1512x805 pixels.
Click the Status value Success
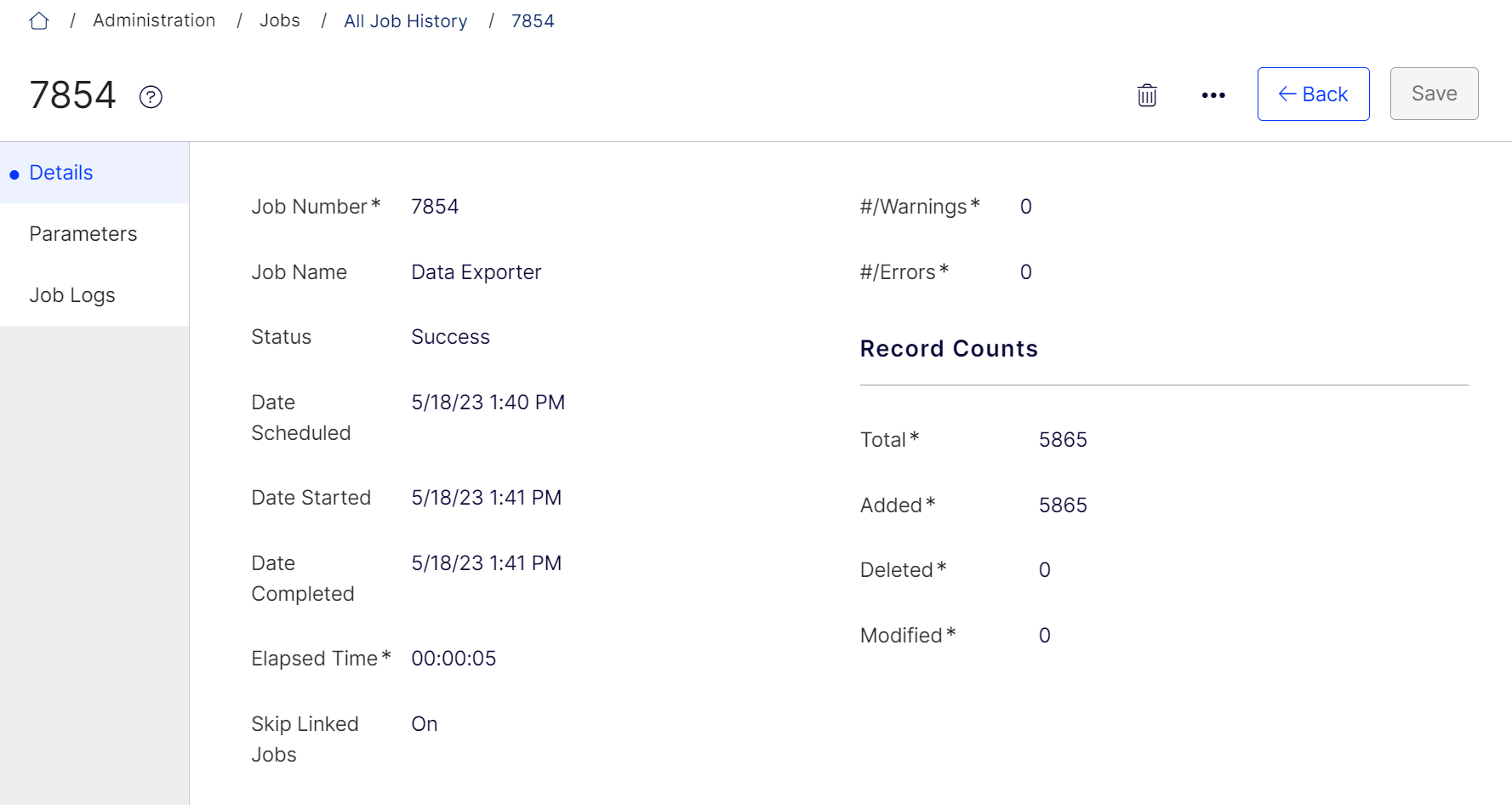point(450,337)
